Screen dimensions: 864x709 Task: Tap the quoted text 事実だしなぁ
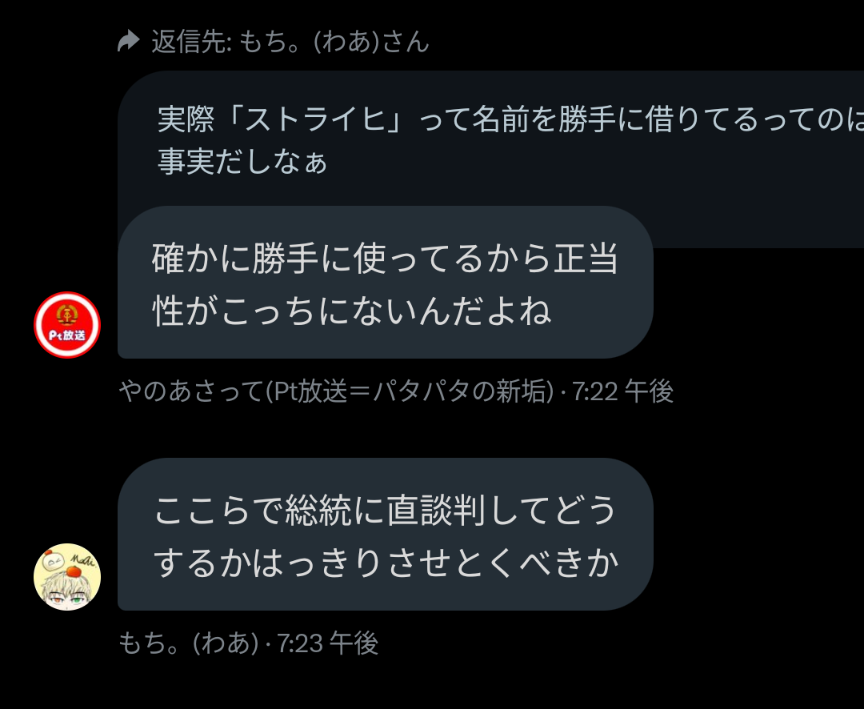click(242, 162)
